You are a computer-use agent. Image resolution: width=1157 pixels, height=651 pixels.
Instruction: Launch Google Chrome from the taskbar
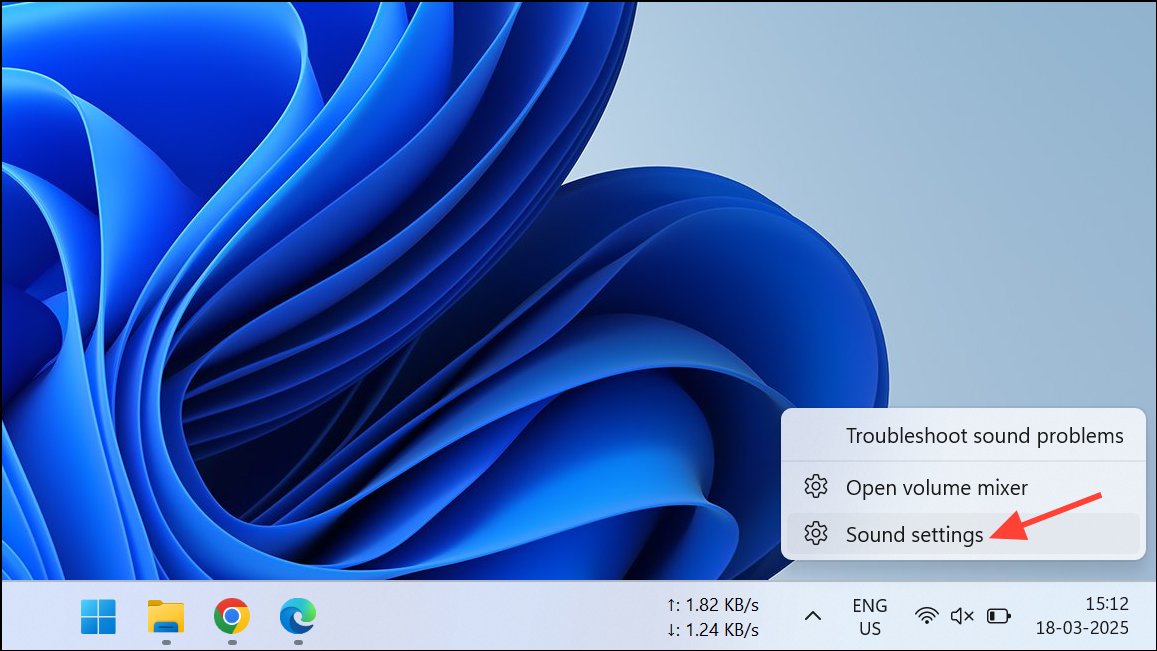231,618
